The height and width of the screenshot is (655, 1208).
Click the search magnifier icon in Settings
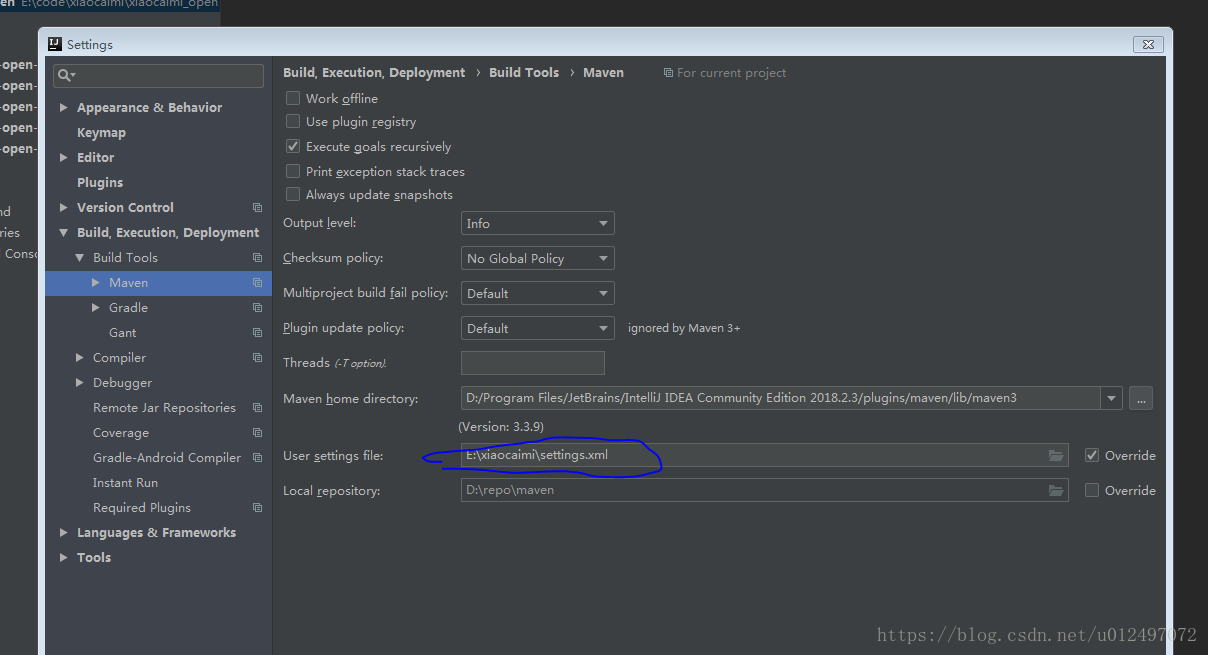[x=65, y=75]
